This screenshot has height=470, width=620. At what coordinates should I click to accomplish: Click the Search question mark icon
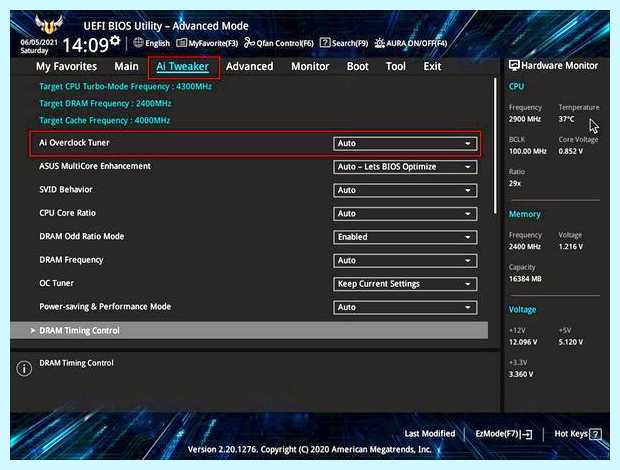(325, 43)
